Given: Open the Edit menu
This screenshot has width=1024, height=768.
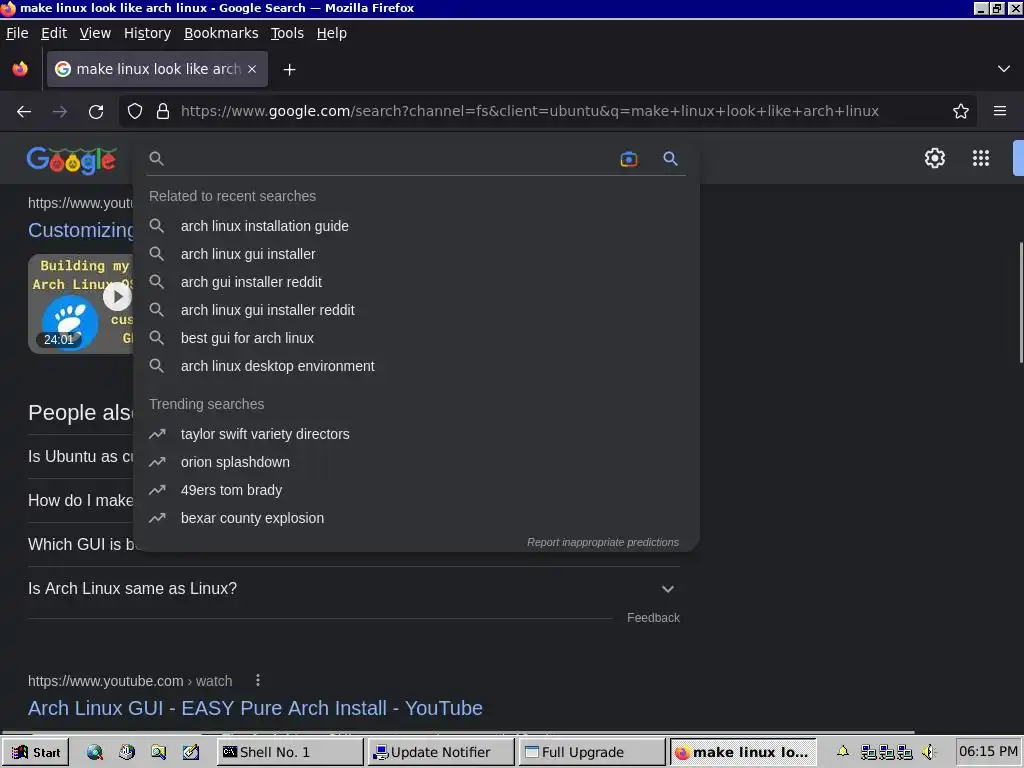Looking at the screenshot, I should pyautogui.click(x=54, y=33).
